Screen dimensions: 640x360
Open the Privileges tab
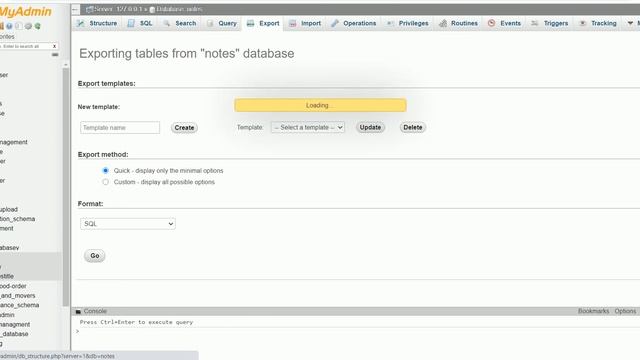point(407,23)
